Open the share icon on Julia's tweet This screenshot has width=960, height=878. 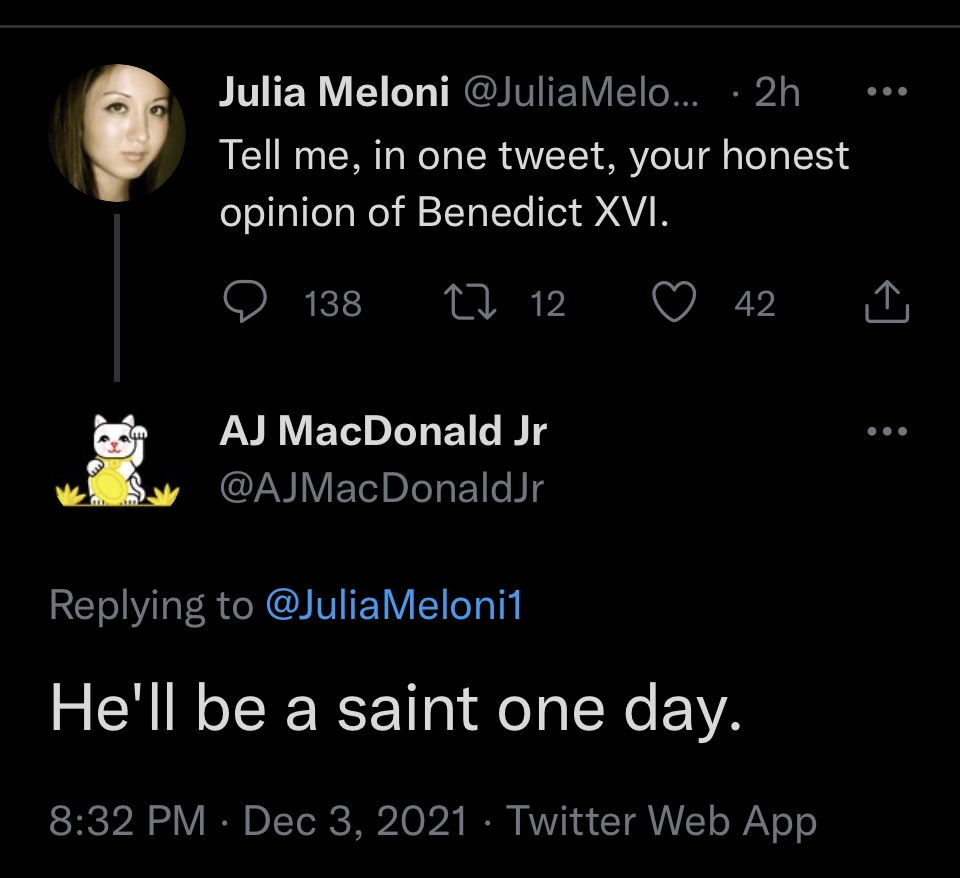click(886, 303)
